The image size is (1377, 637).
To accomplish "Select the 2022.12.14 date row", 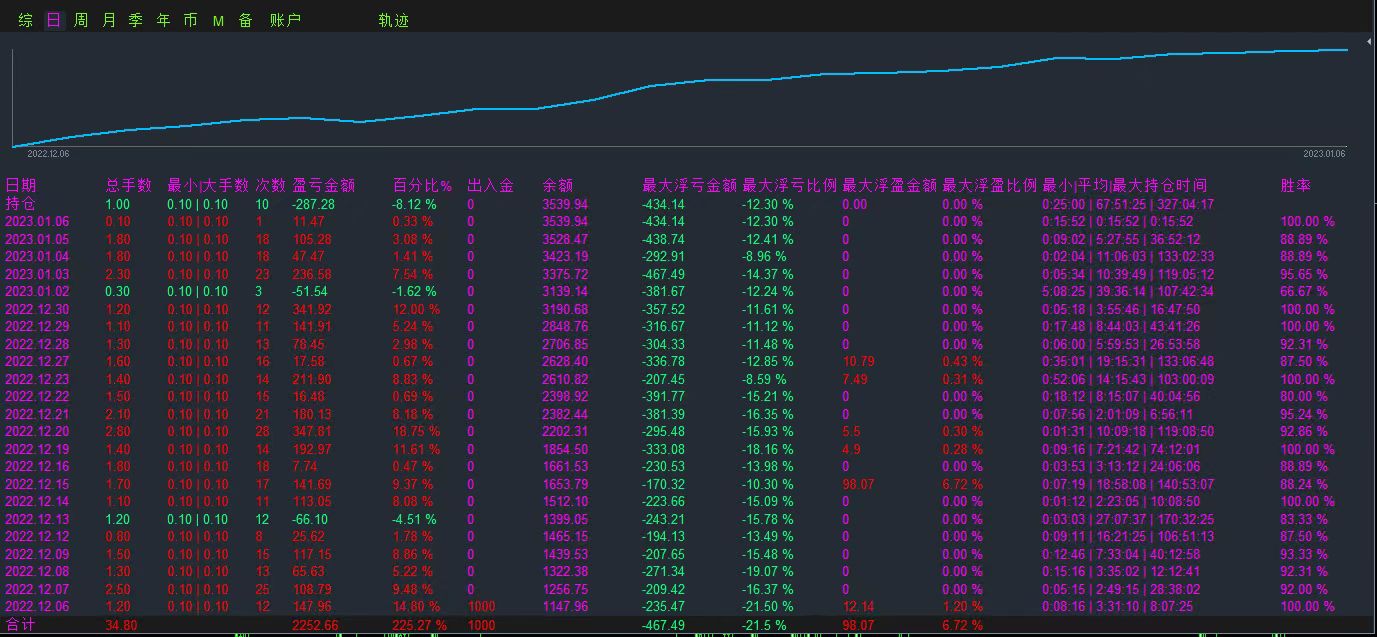I will pos(37,502).
